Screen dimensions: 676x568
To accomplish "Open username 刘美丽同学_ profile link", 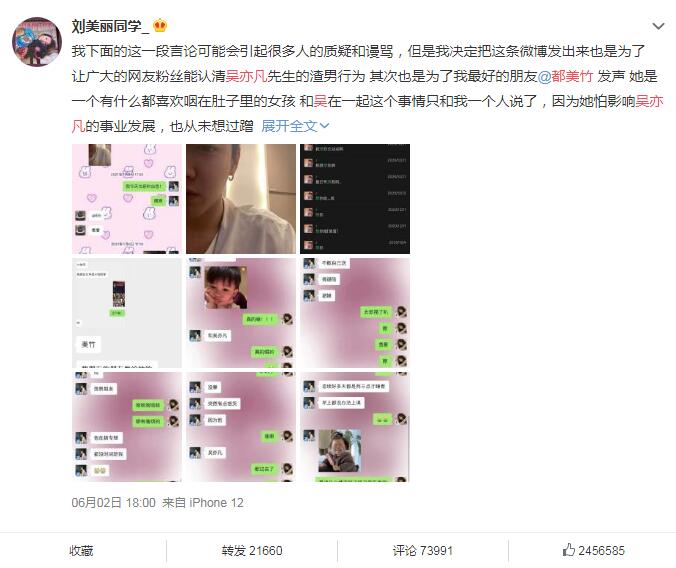I will (110, 26).
